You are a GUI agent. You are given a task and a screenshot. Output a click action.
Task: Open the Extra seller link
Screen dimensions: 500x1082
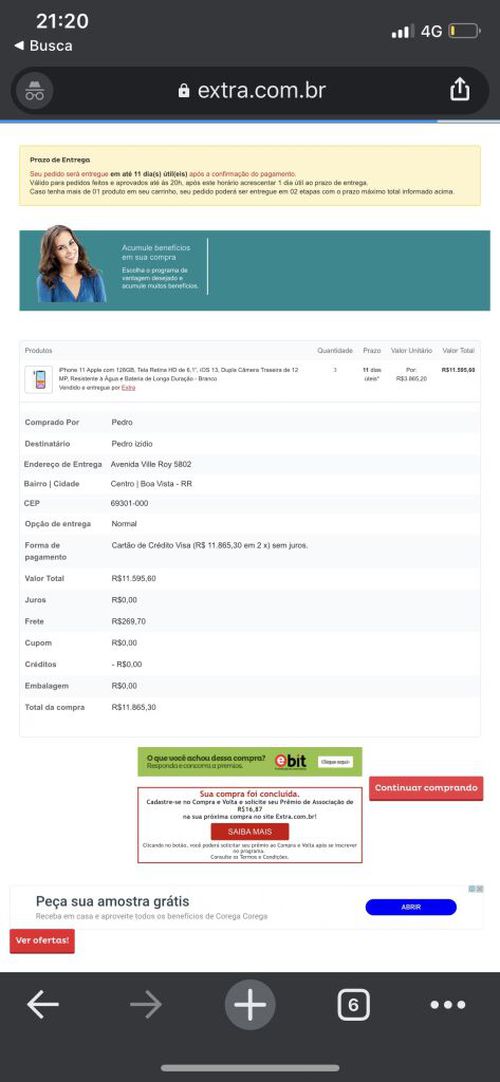128,388
